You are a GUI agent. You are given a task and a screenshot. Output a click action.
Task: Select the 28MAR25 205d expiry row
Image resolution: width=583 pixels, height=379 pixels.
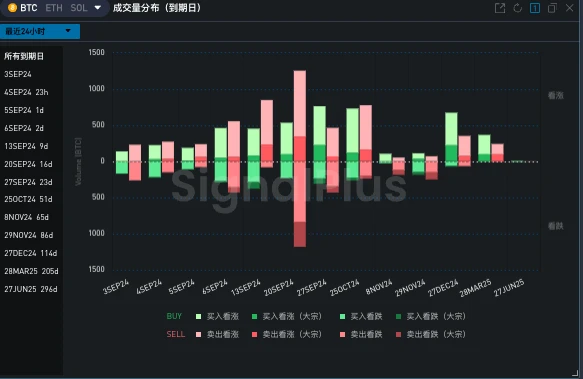[x=31, y=271]
